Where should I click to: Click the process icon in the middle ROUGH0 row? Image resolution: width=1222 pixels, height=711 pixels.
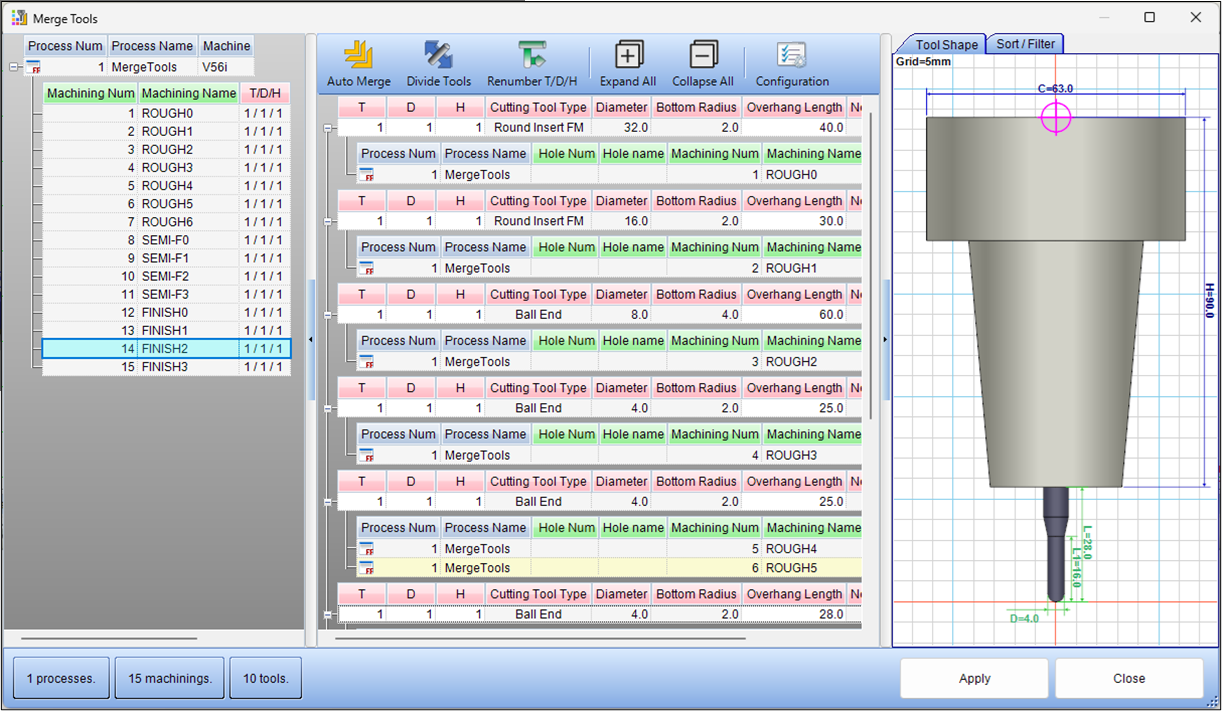pyautogui.click(x=367, y=175)
